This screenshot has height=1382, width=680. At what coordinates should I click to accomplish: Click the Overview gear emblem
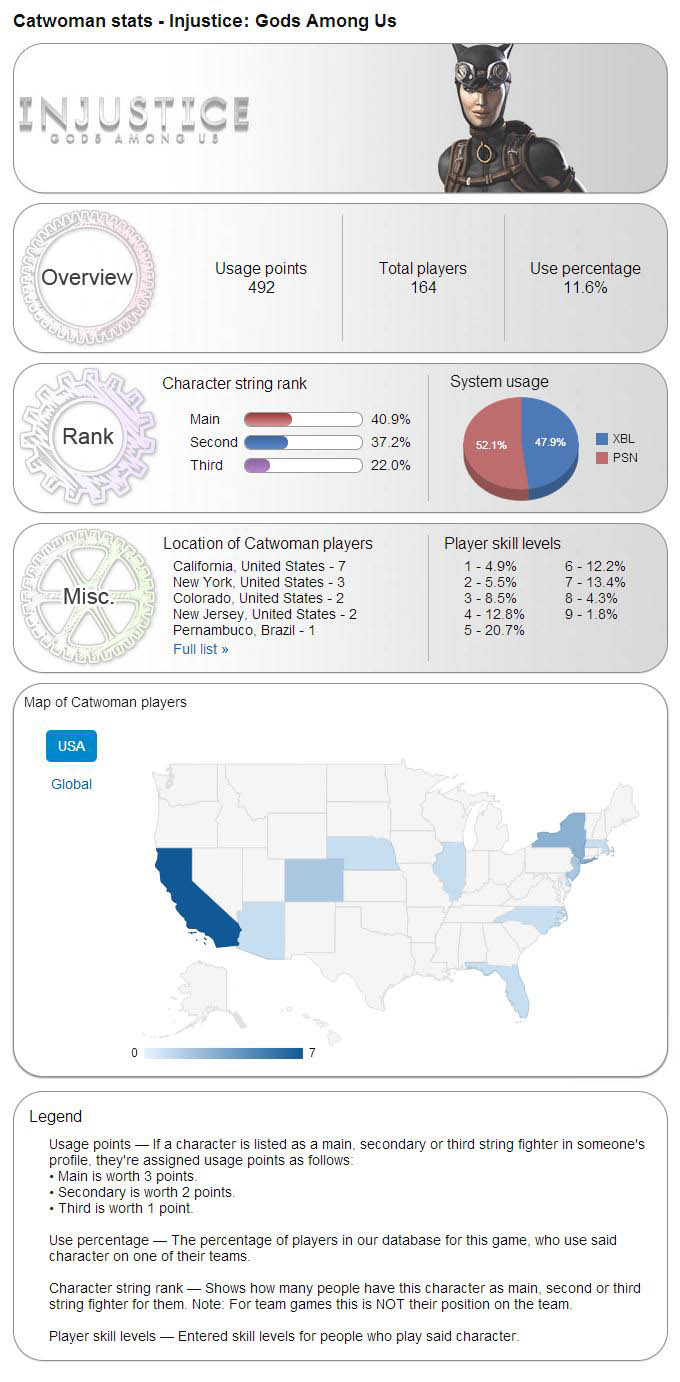click(87, 278)
